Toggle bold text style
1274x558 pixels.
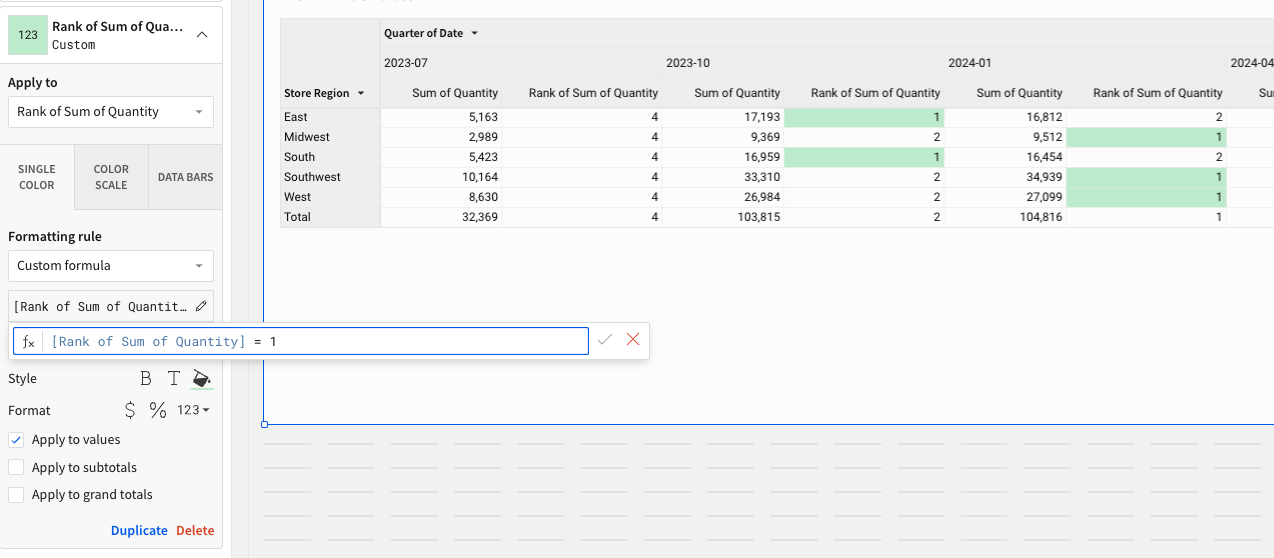tap(146, 379)
